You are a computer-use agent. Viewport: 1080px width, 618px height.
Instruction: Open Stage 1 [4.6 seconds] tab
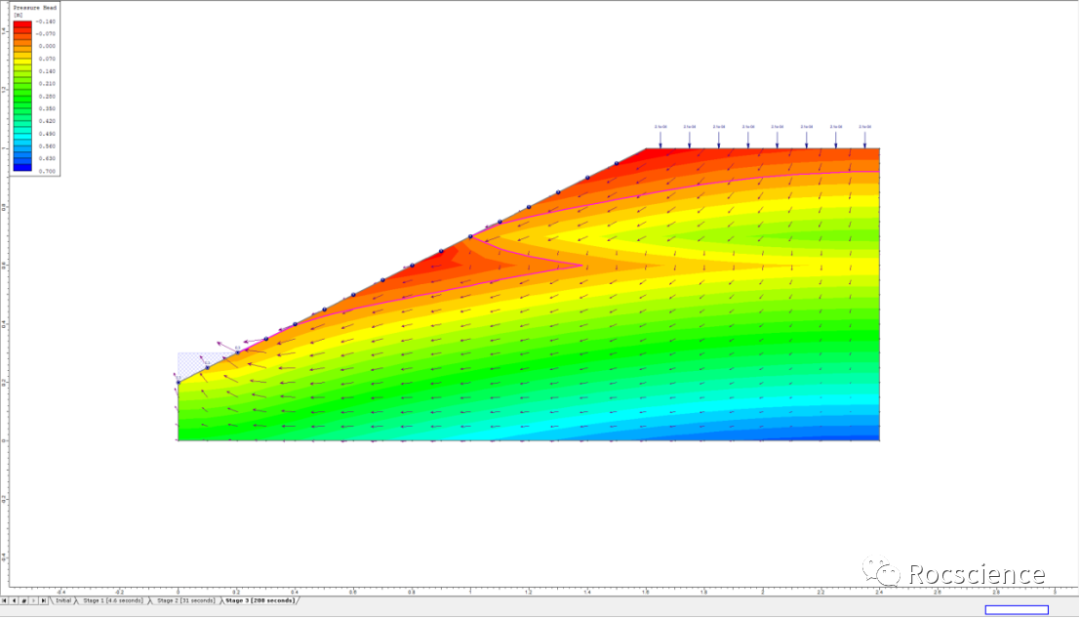click(112, 600)
